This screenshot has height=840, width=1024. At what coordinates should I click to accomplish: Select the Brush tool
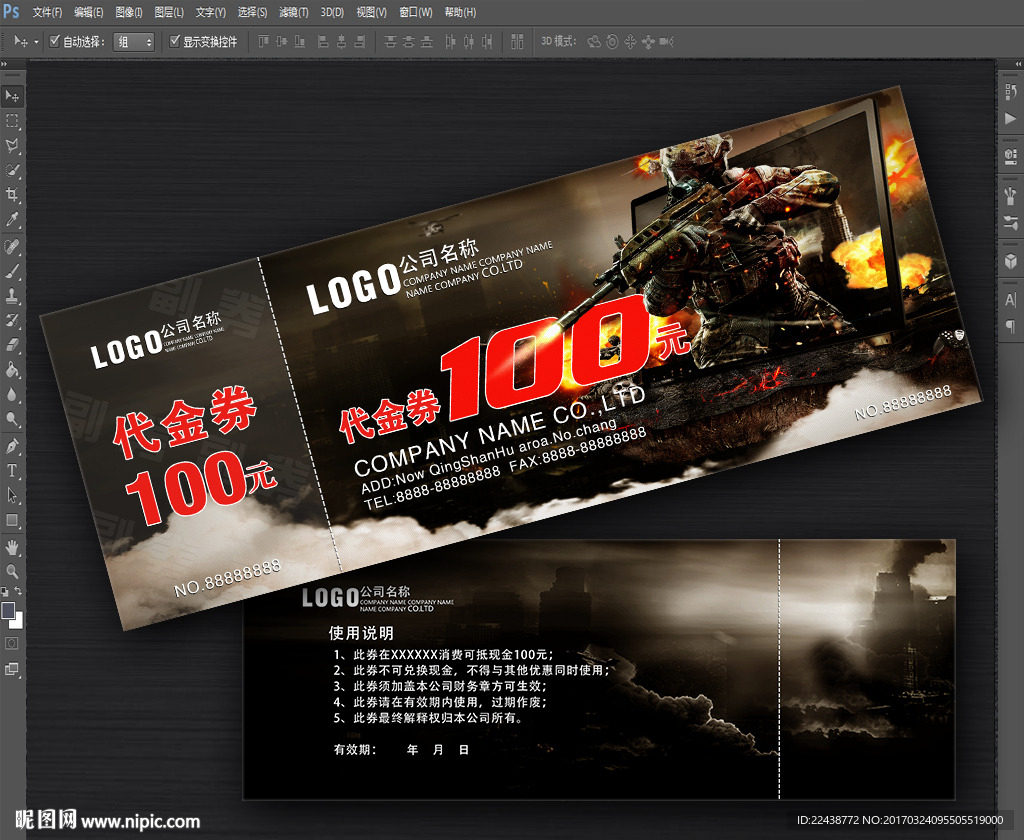(x=12, y=272)
